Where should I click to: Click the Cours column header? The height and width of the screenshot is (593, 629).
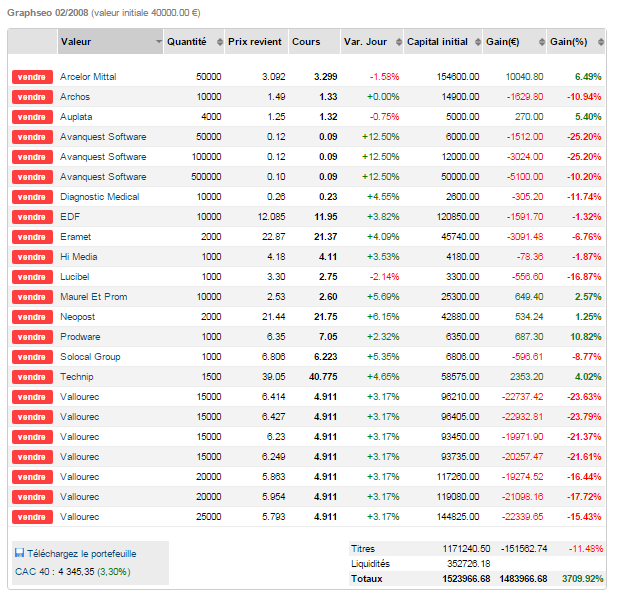tap(305, 42)
